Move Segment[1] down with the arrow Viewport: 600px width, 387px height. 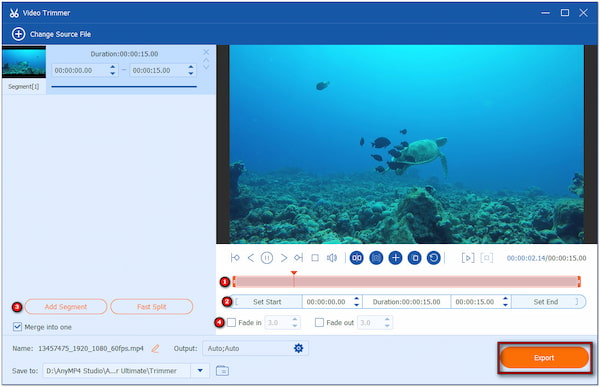(x=206, y=67)
